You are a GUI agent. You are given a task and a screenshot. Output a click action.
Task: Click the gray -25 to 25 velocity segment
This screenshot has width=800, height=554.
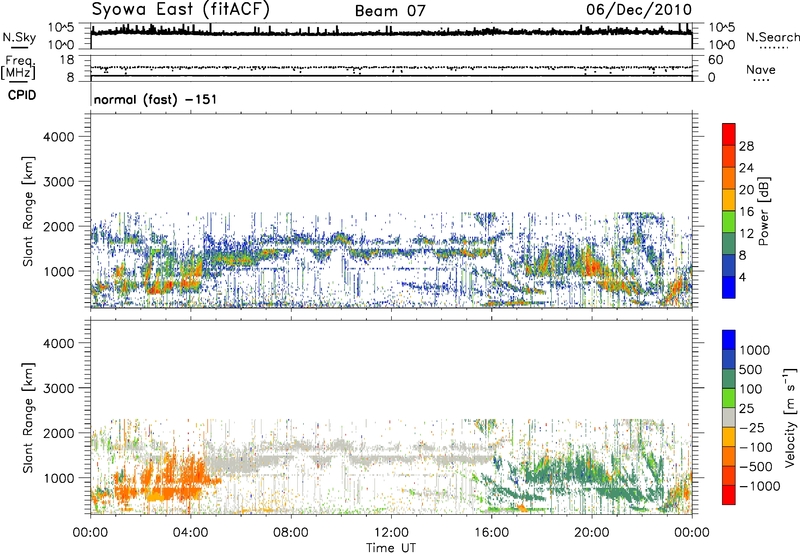coord(729,417)
